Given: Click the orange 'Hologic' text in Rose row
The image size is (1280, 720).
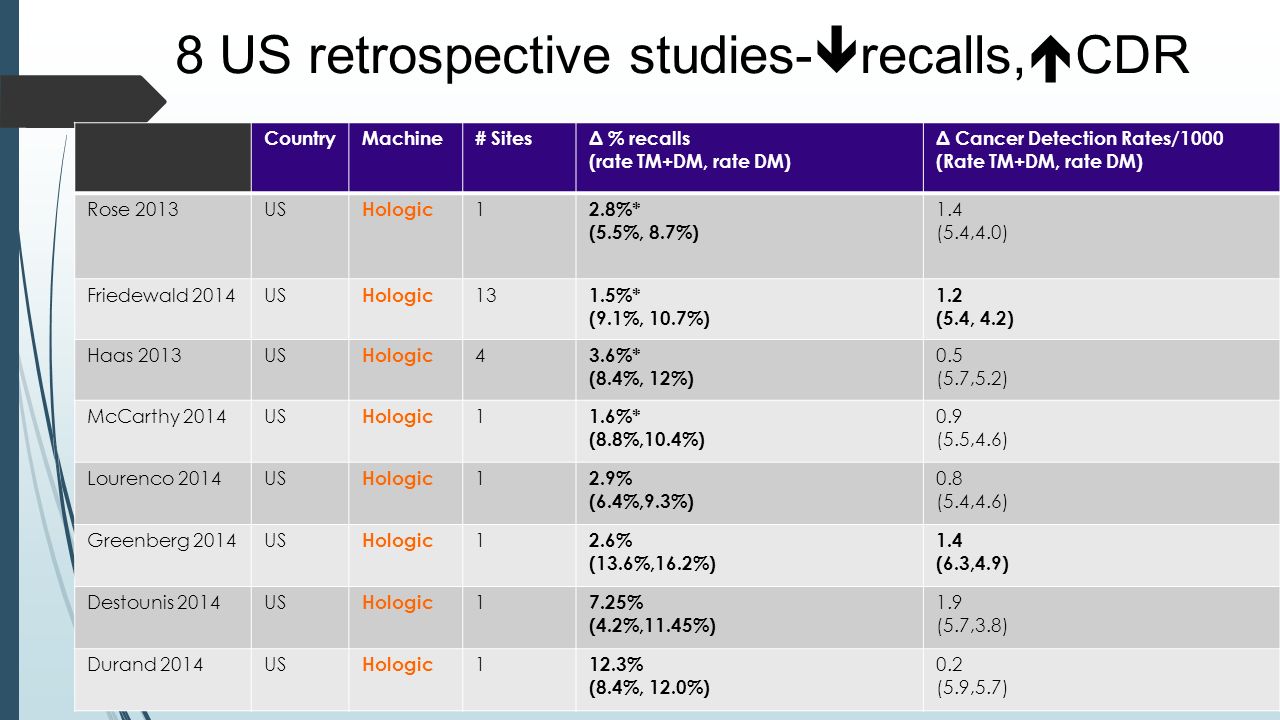Looking at the screenshot, I should click(x=398, y=210).
